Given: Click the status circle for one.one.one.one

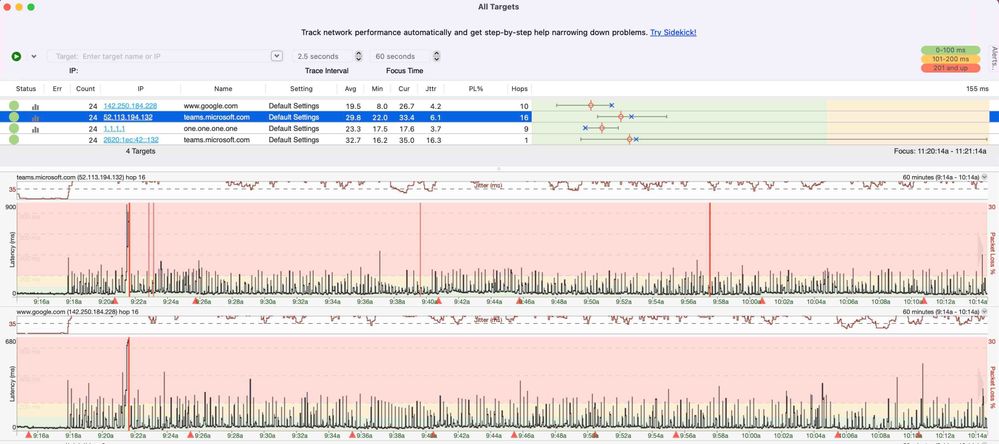Looking at the screenshot, I should click(14, 129).
